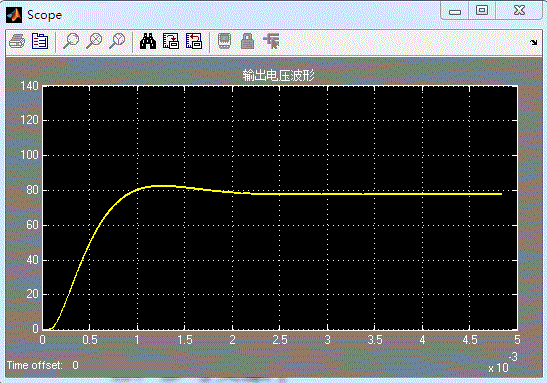Toggle the lock axes selection icon
Image resolution: width=547 pixels, height=383 pixels.
point(247,41)
